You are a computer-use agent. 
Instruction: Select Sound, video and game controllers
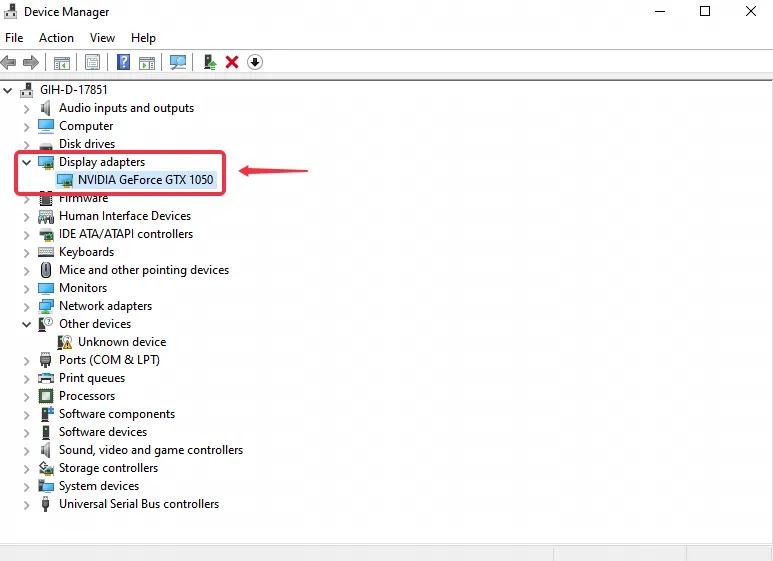pyautogui.click(x=151, y=450)
